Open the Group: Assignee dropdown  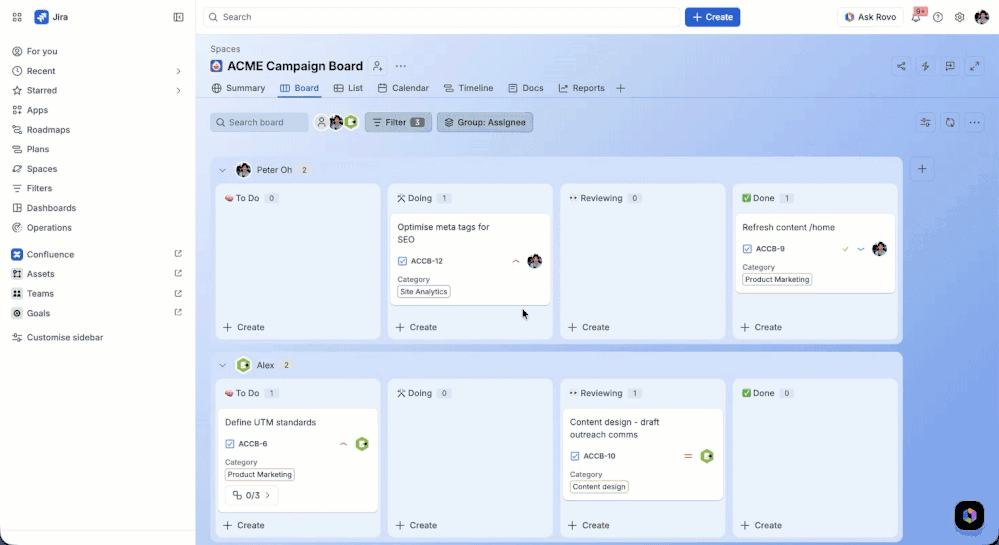(x=485, y=122)
